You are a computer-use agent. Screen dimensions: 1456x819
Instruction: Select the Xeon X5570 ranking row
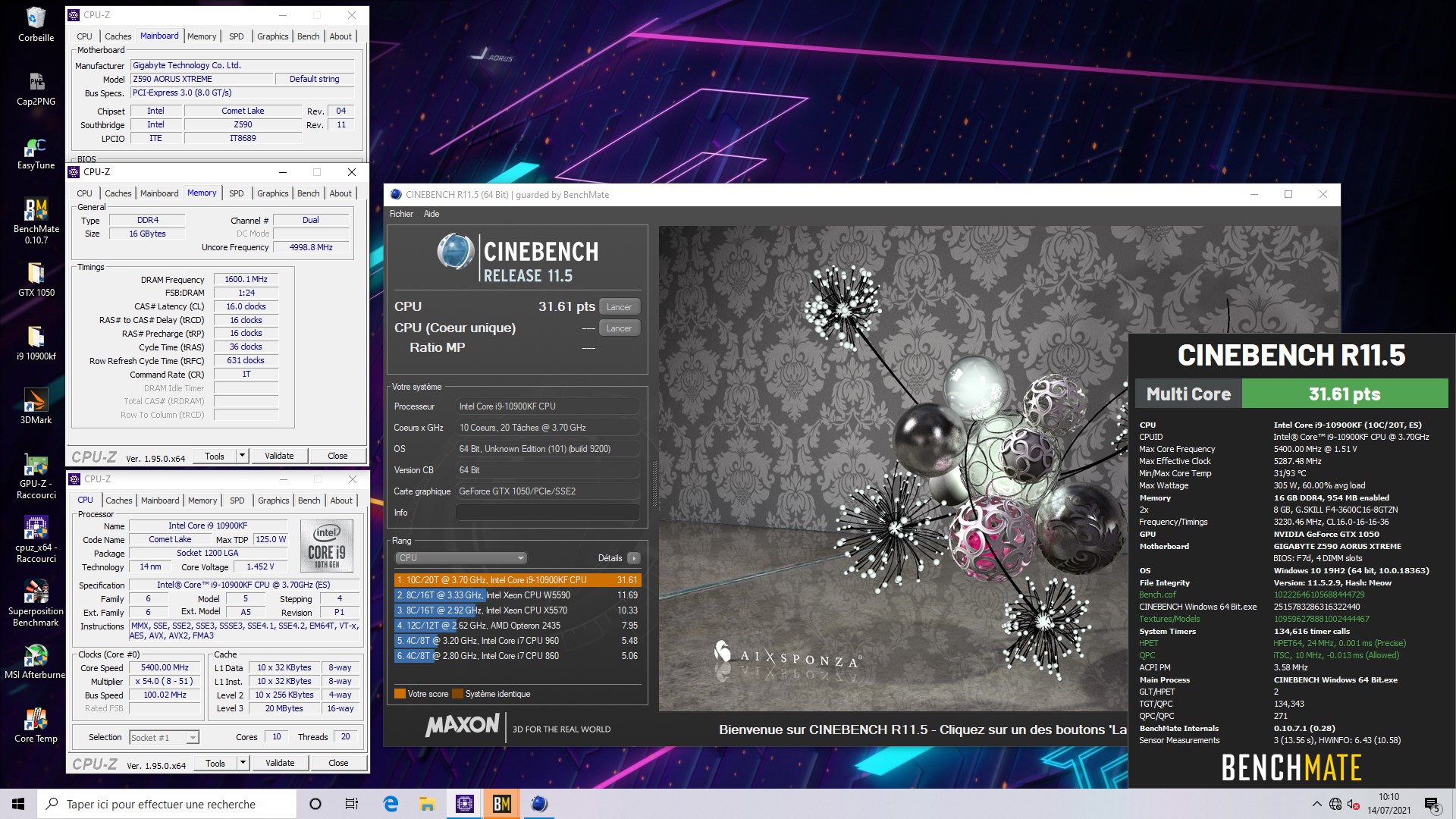click(x=518, y=610)
